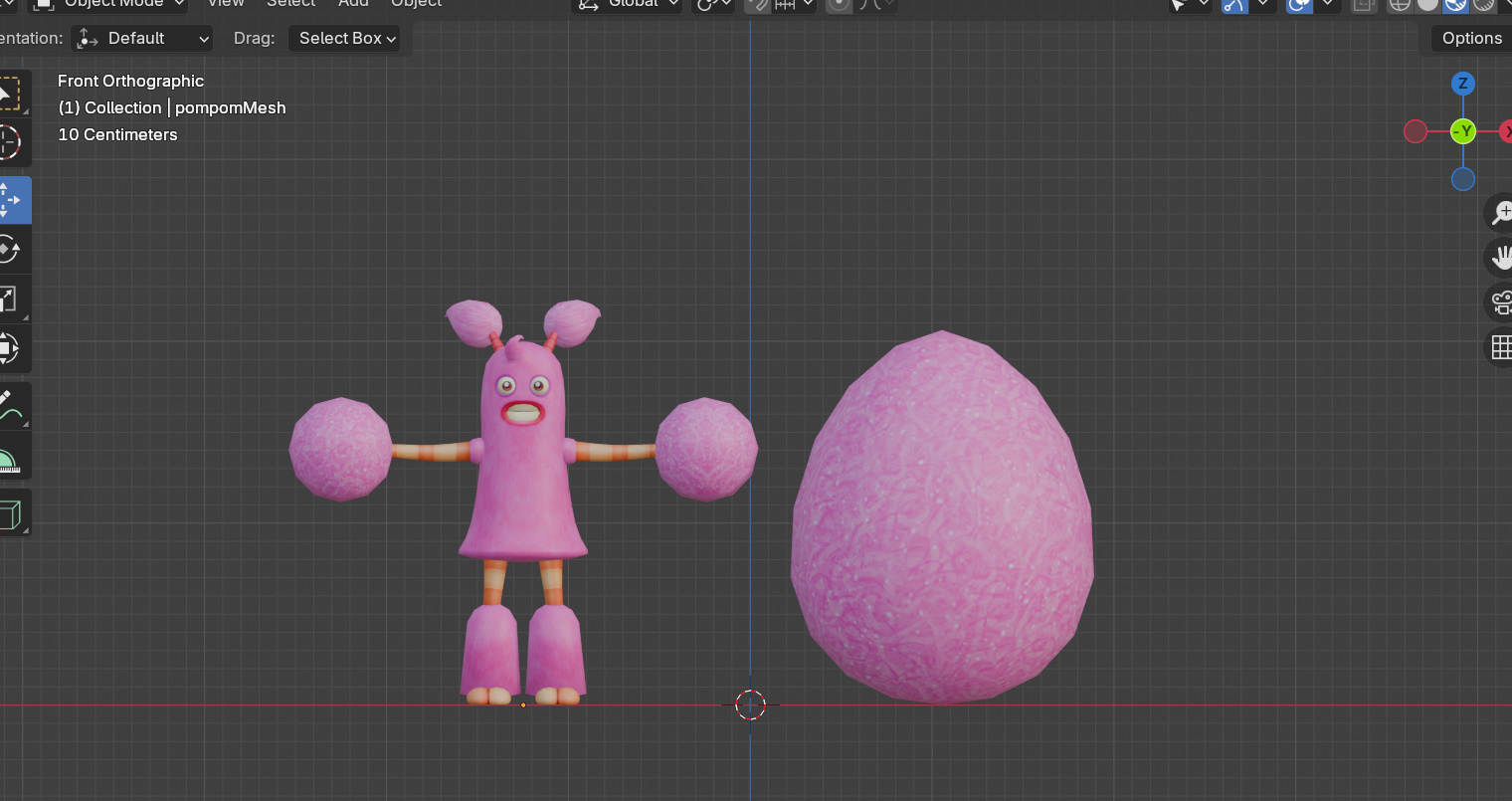Click the Z axis on navigation gizmo
1512x801 pixels.
1462,84
